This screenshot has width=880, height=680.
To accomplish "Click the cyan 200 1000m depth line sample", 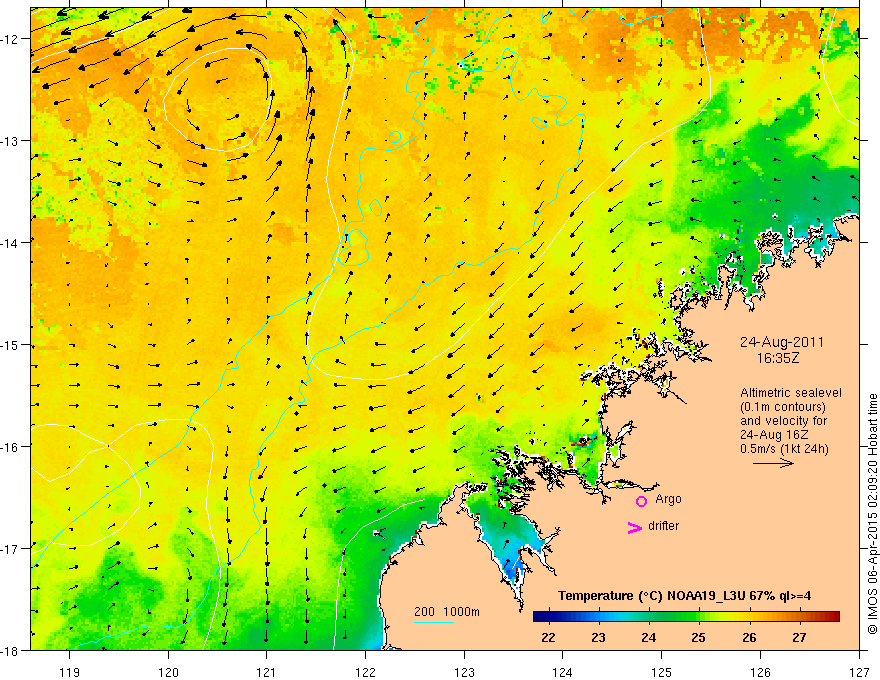I will [x=434, y=623].
